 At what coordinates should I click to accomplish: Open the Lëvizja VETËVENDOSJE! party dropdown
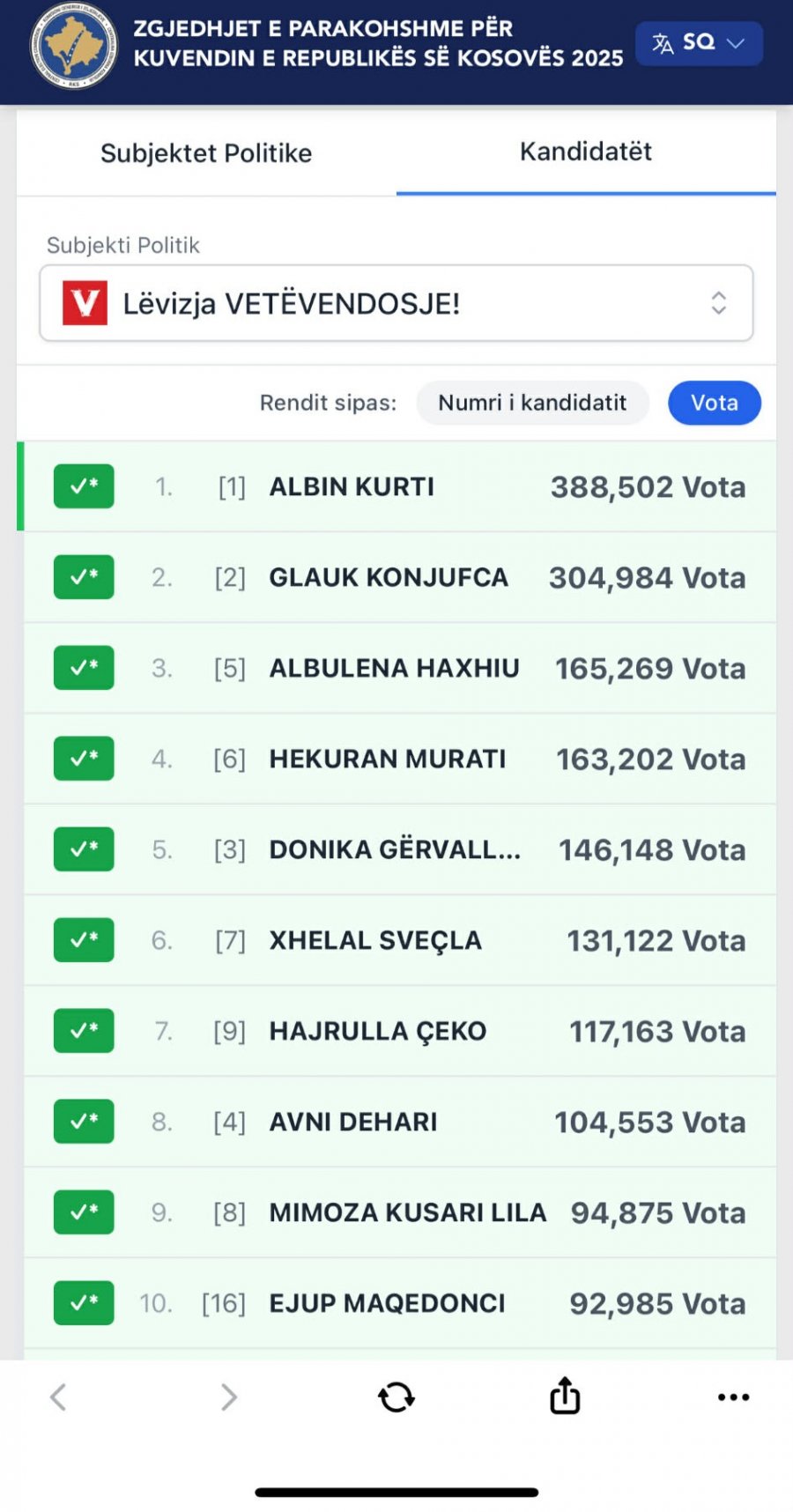coord(396,304)
